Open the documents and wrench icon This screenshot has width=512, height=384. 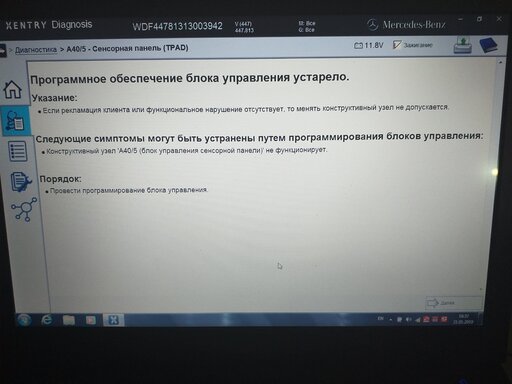coord(21,181)
